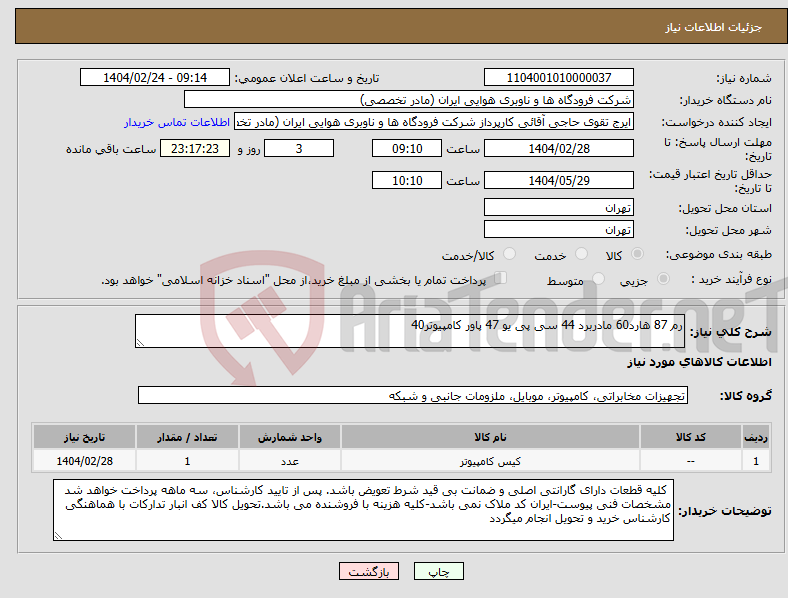Click the -- item code cell

(691, 461)
